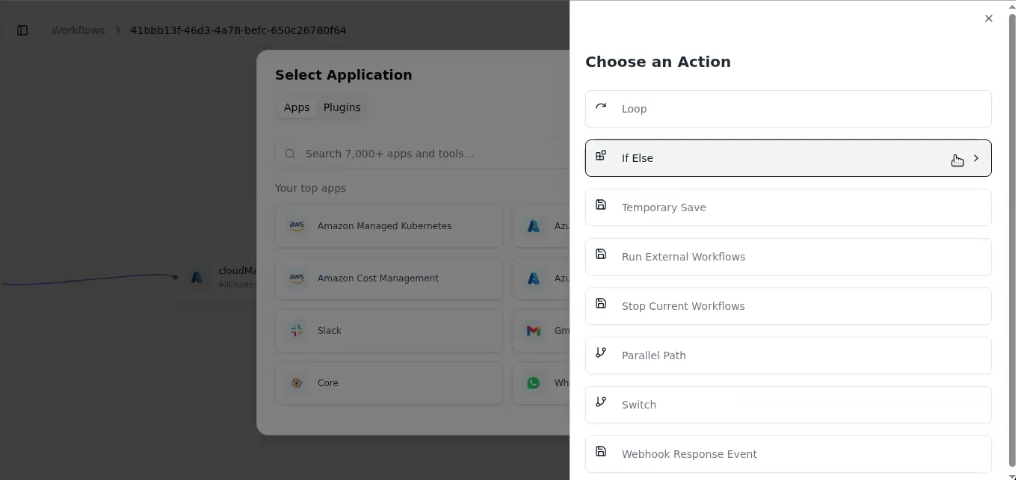Screen dimensions: 1016x480
Task: Click the Slack app logo
Action: click(x=297, y=330)
